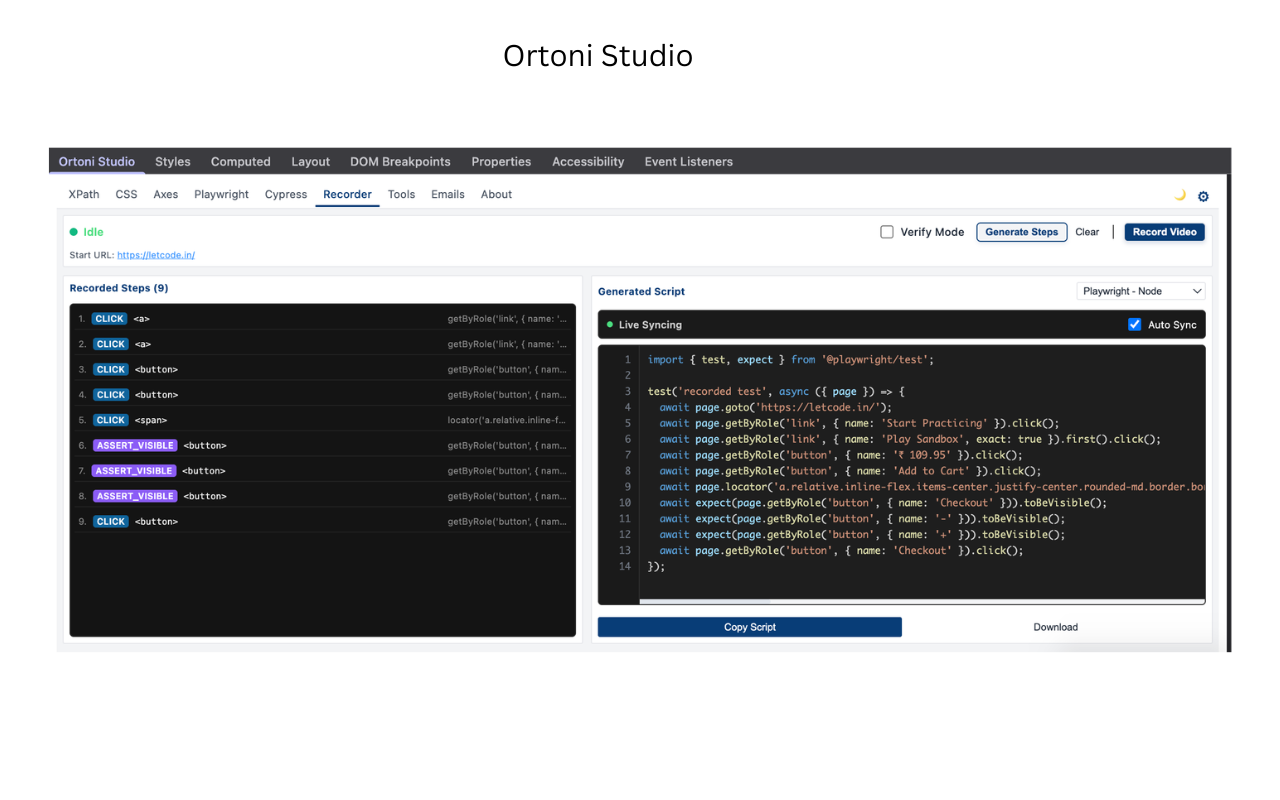
Task: Uncheck the Auto Sync checkbox
Action: [1134, 324]
